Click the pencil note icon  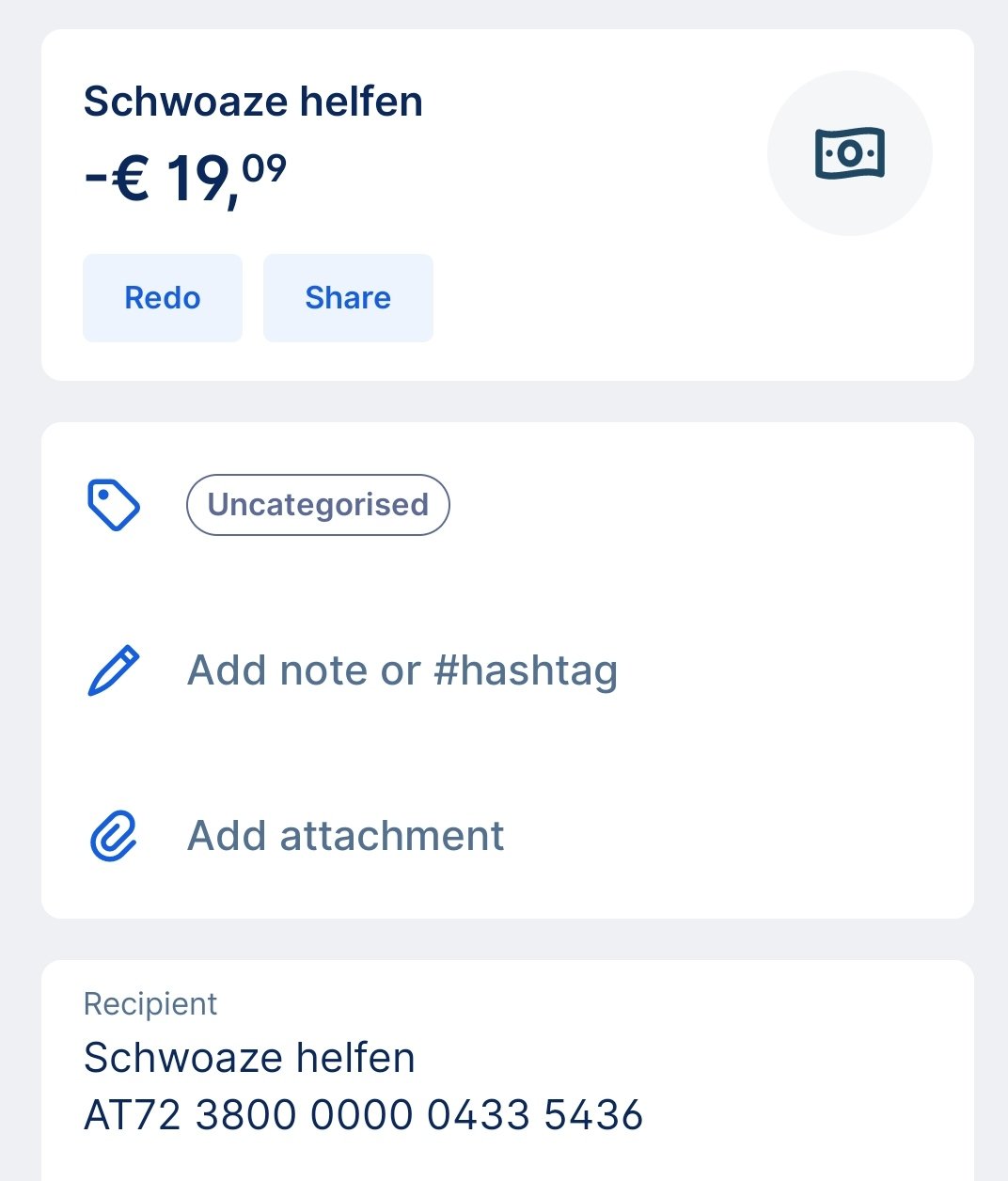click(114, 670)
